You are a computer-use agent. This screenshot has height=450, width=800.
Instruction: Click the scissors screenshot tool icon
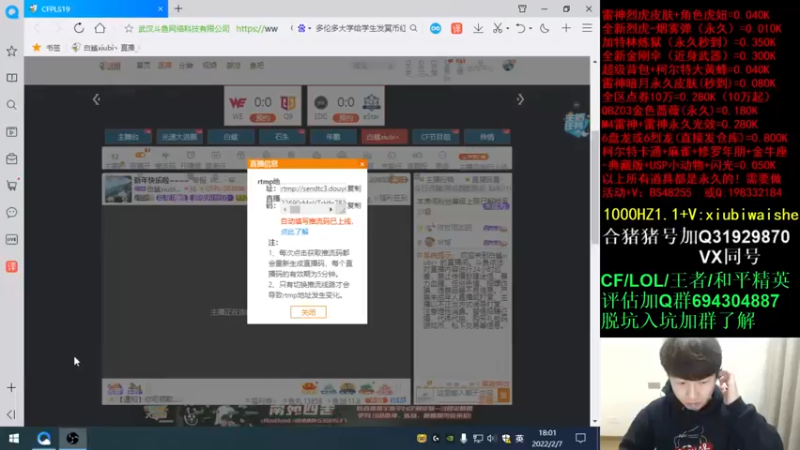pos(497,29)
